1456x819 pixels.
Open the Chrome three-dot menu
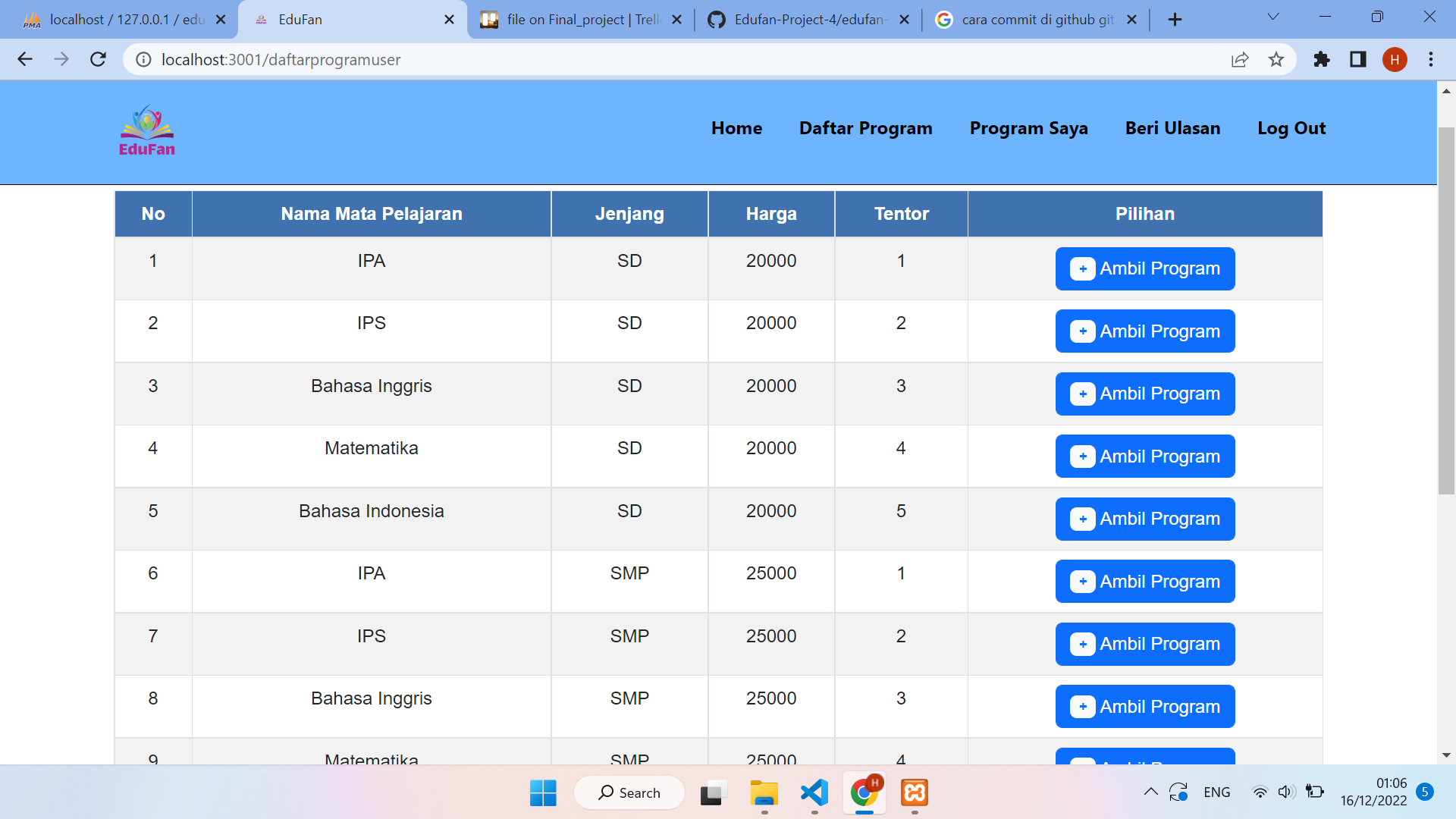[1432, 59]
